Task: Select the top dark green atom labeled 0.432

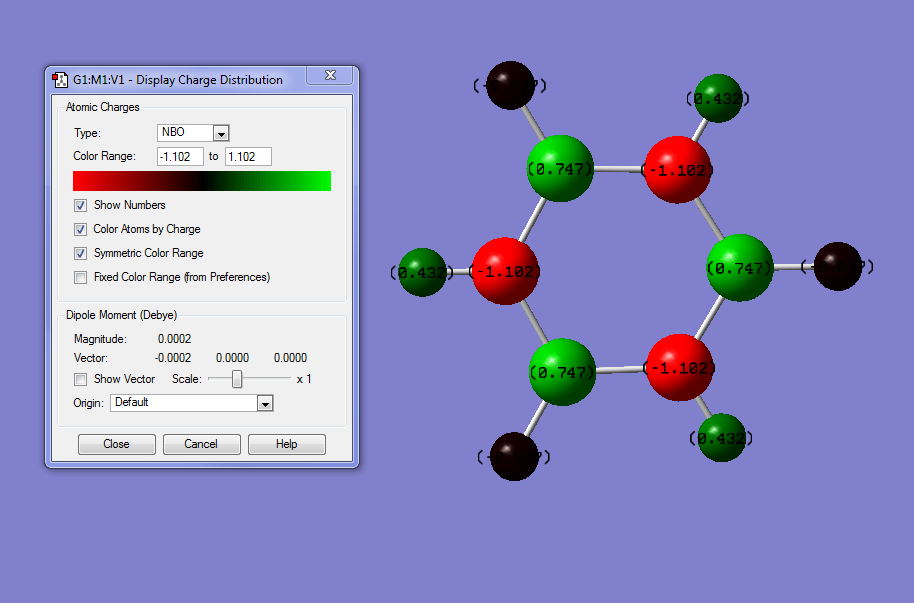Action: coord(718,99)
